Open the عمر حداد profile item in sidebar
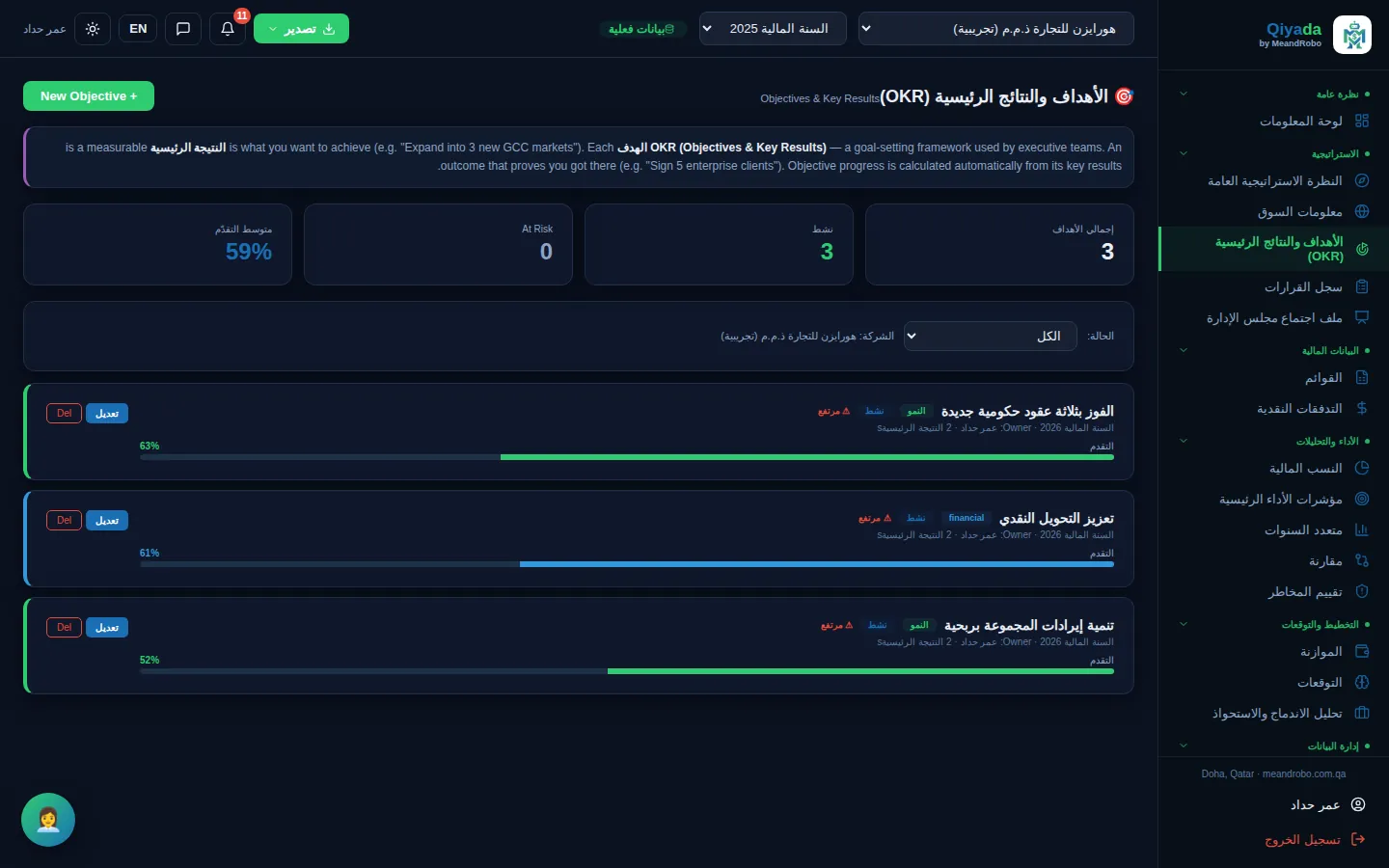Viewport: 1389px width, 868px height. point(1273,804)
